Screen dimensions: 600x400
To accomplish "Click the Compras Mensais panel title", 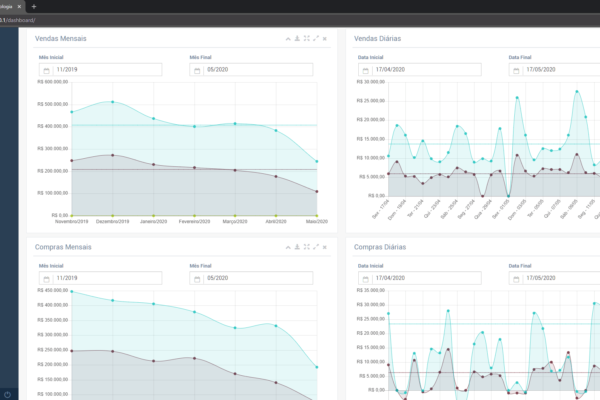I will click(63, 247).
